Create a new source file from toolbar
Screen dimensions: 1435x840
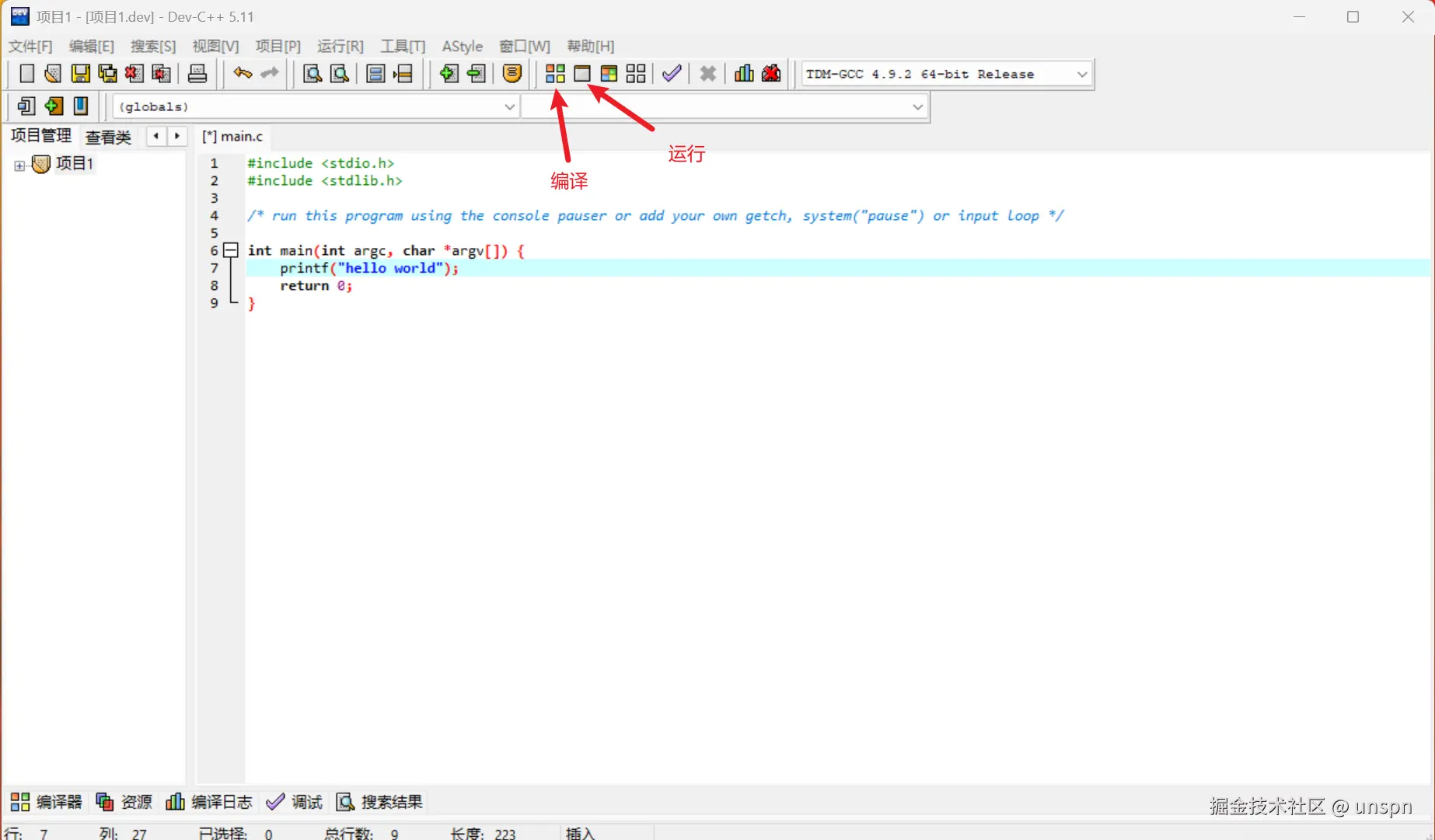26,74
